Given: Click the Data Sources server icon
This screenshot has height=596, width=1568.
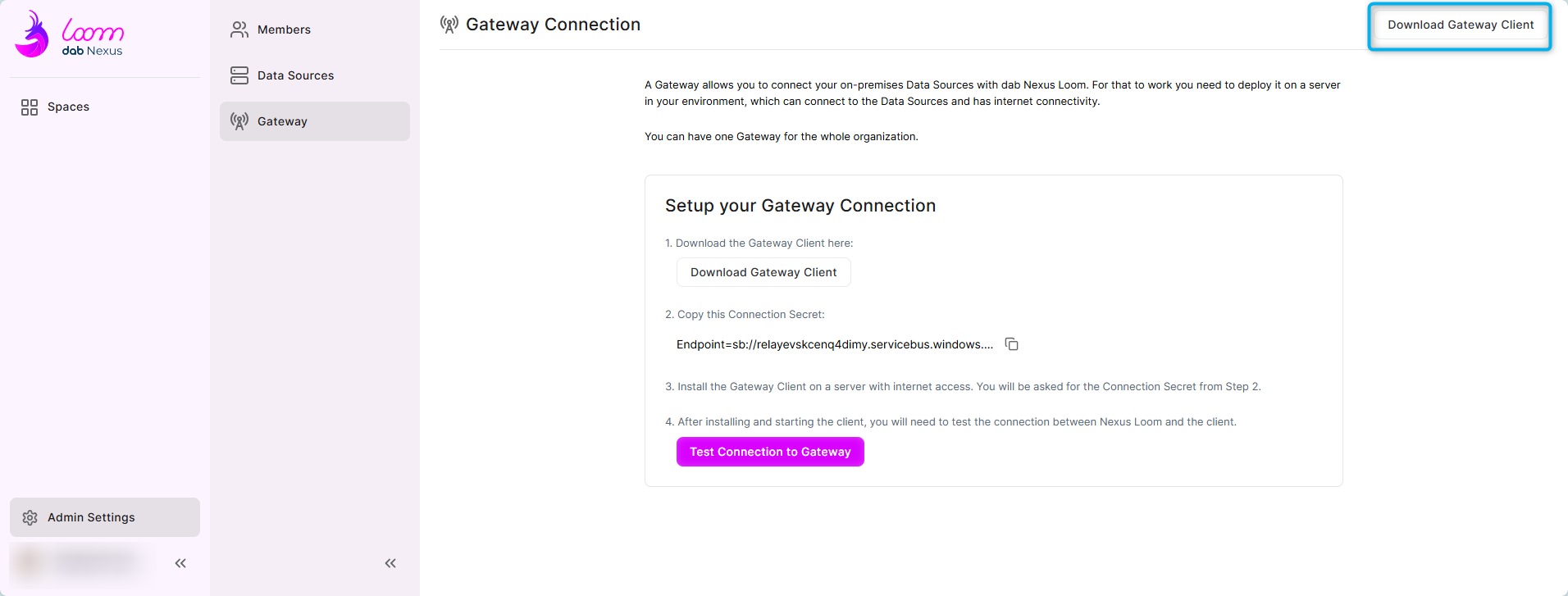Looking at the screenshot, I should (239, 75).
